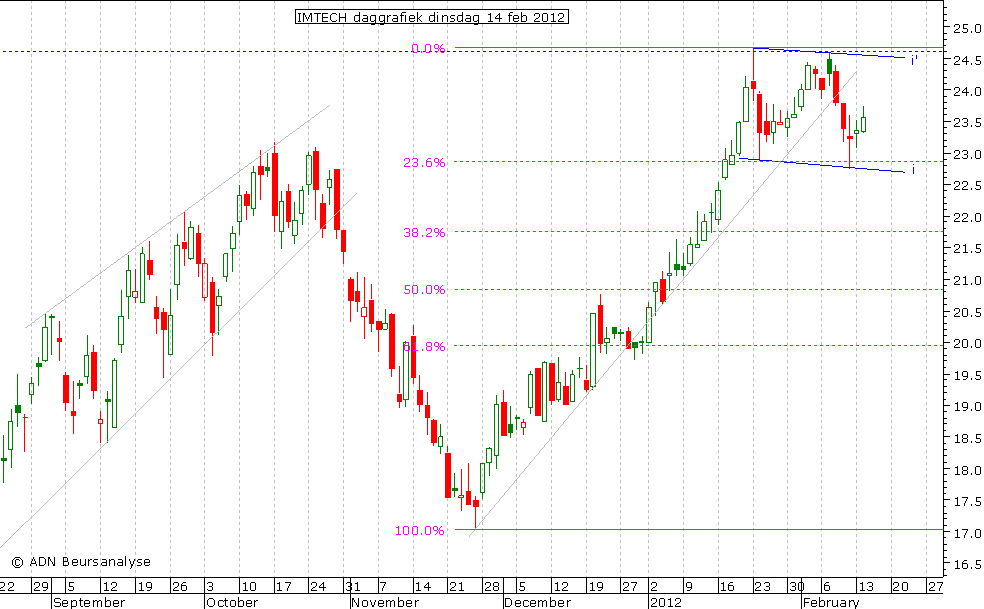This screenshot has width=984, height=609.
Task: Click the 17.0 price axis label
Action: pos(967,534)
